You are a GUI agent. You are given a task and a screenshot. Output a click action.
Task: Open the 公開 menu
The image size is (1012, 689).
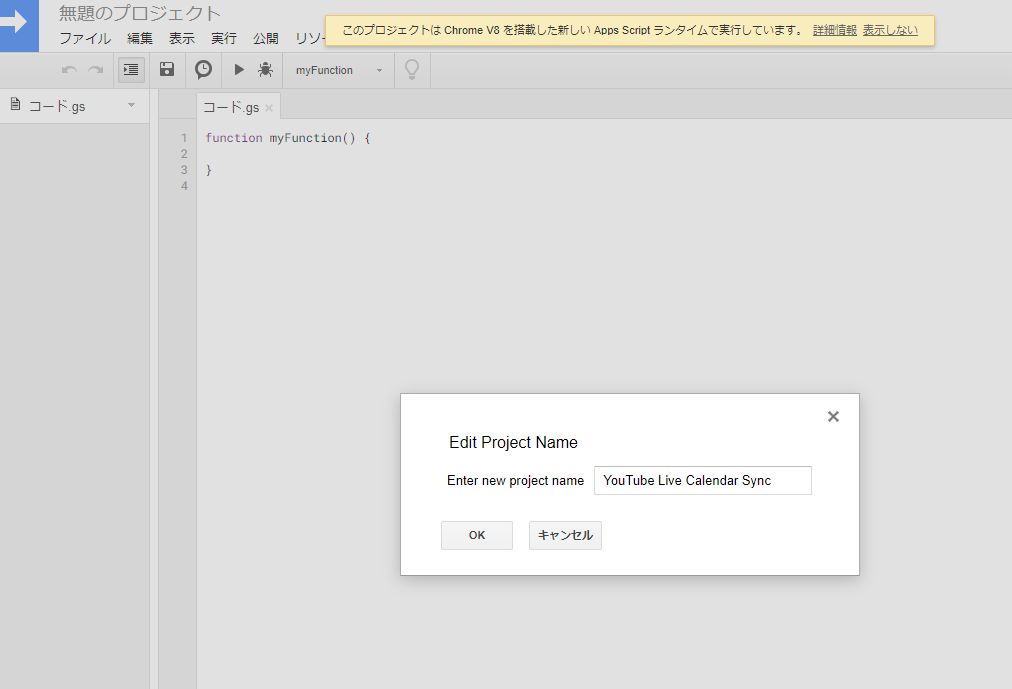(266, 39)
